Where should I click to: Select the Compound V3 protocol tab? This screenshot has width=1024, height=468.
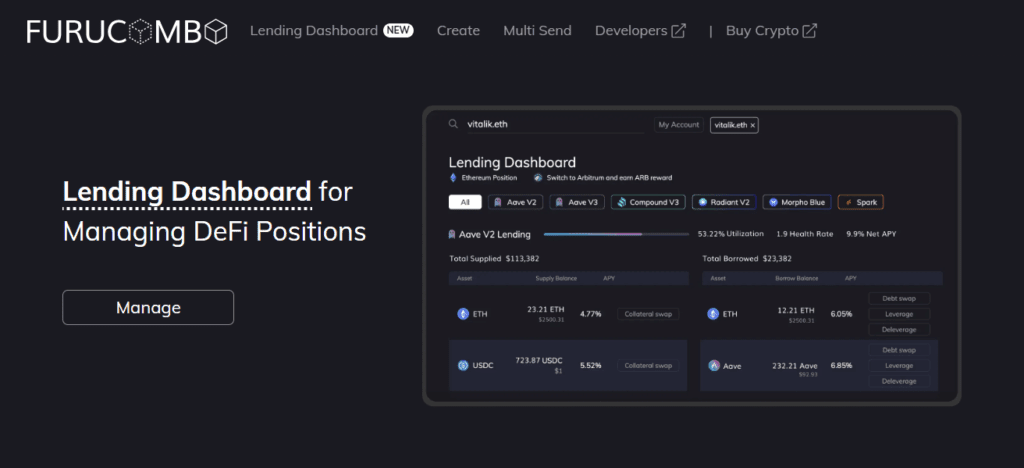point(647,202)
